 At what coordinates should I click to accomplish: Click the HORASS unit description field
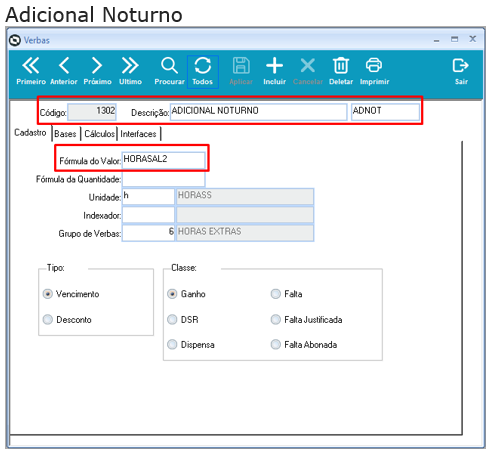coord(245,196)
